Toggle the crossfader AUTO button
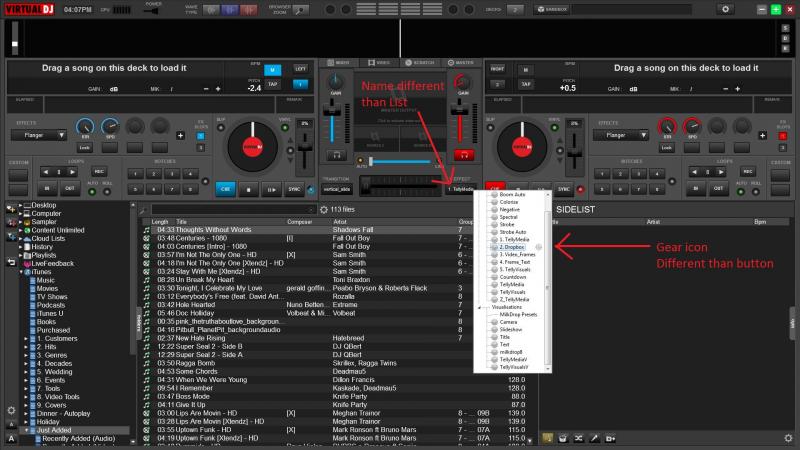800x450 pixels. (x=360, y=161)
